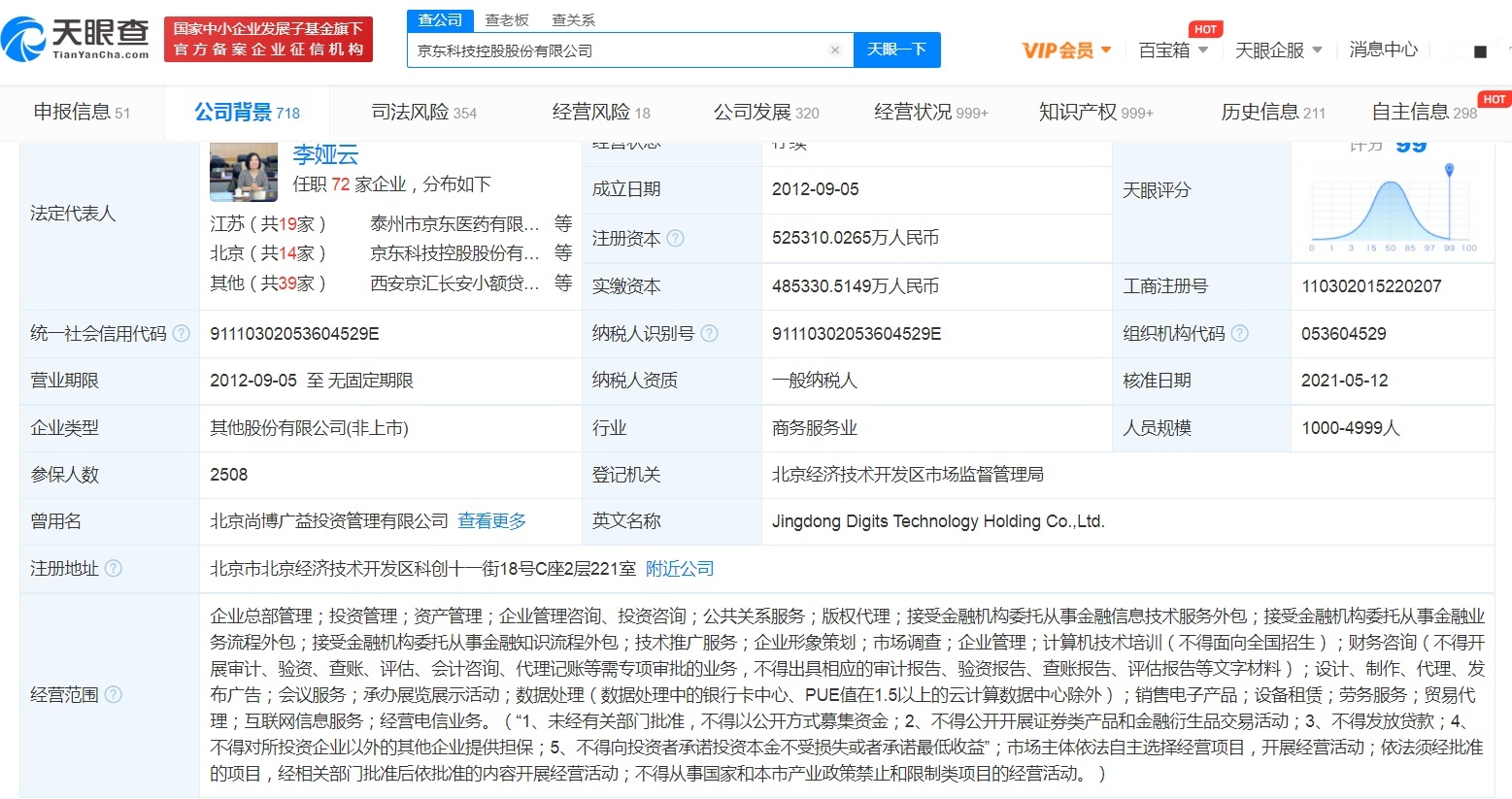Select the approval date 2021-05-12
Viewport: 1512px width, 799px height.
tap(1345, 381)
